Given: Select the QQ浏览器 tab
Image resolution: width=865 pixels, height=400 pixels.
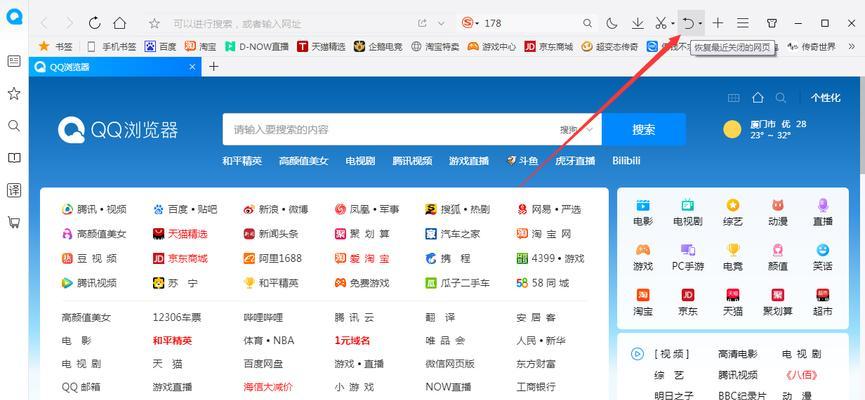Looking at the screenshot, I should pos(116,67).
